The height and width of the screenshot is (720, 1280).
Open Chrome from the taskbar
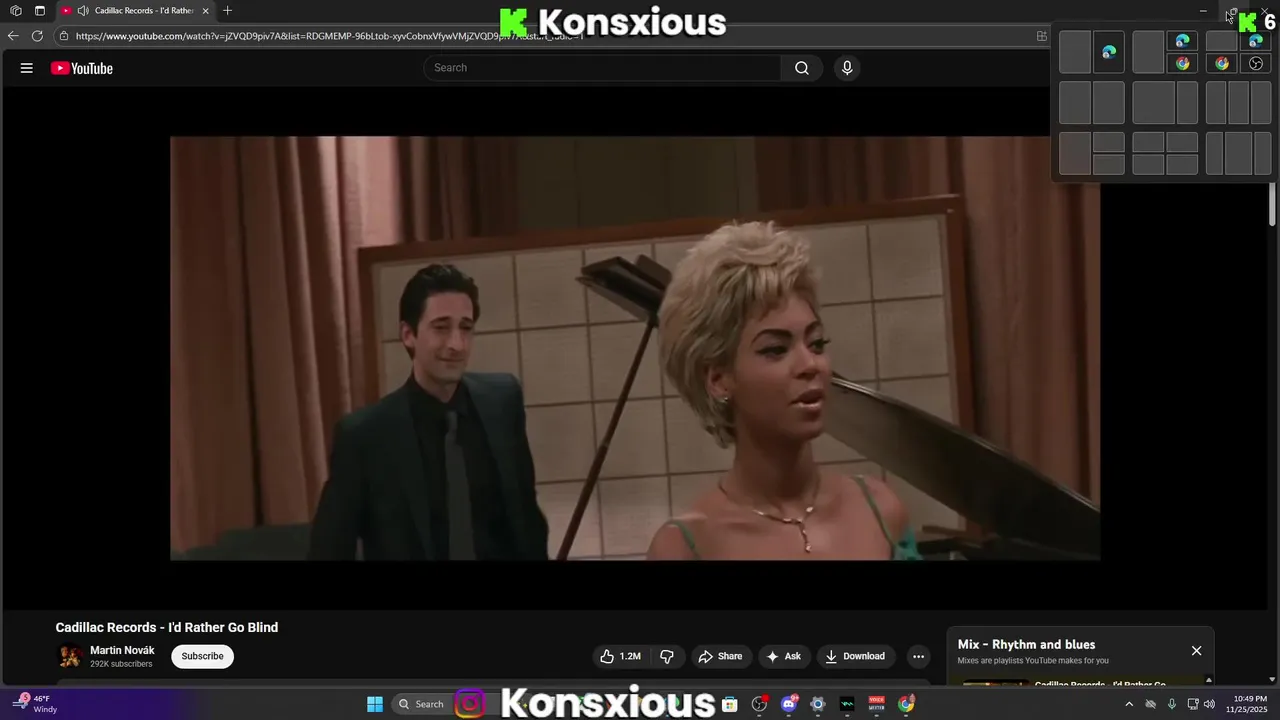pos(906,704)
